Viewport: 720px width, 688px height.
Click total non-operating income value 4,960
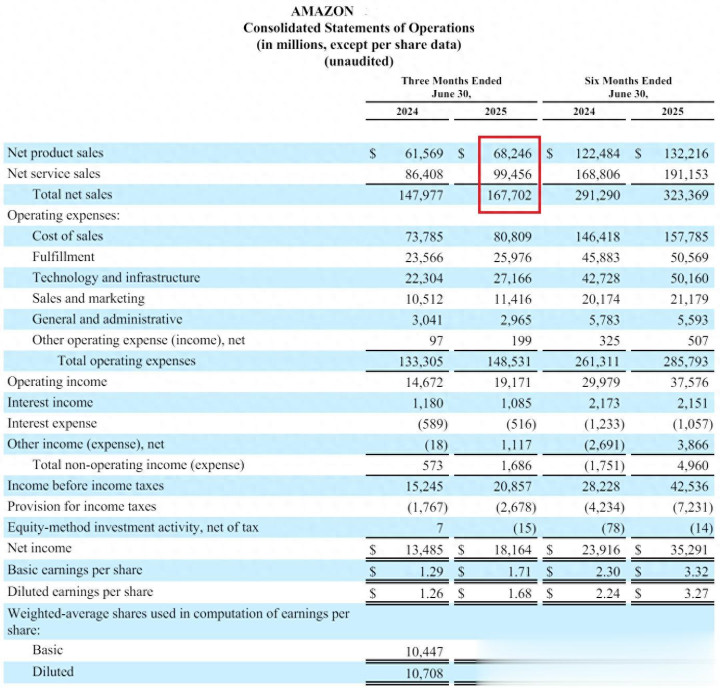[692, 466]
